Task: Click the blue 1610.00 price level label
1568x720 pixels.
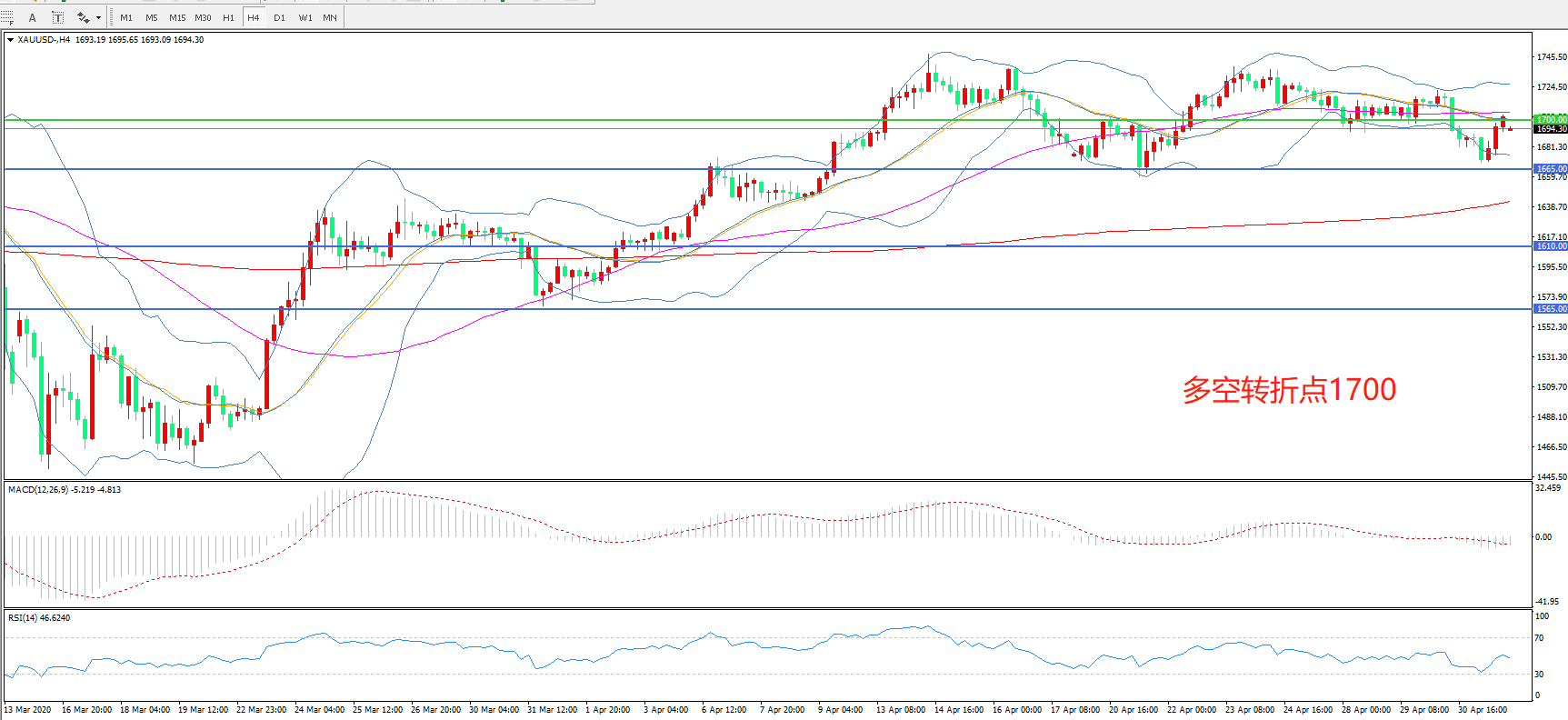Action: 1551,246
